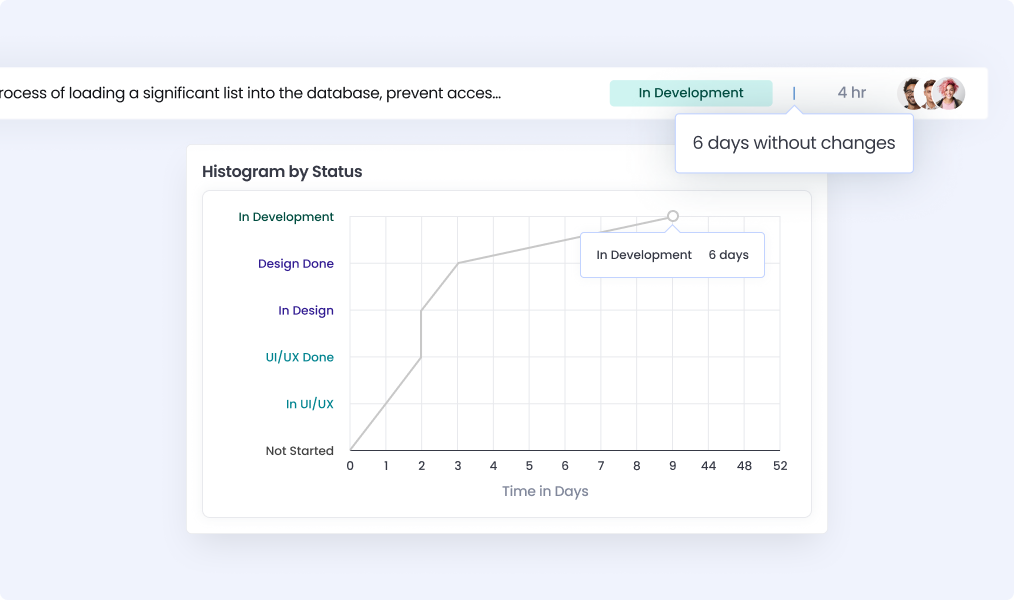The height and width of the screenshot is (600, 1014).
Task: Click day 44 on the x-axis
Action: (x=708, y=466)
